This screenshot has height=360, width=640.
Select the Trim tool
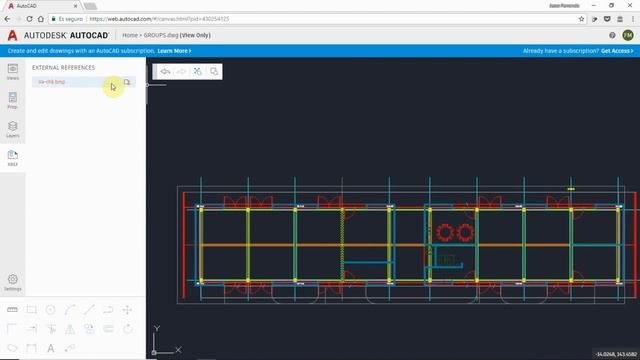pos(51,329)
